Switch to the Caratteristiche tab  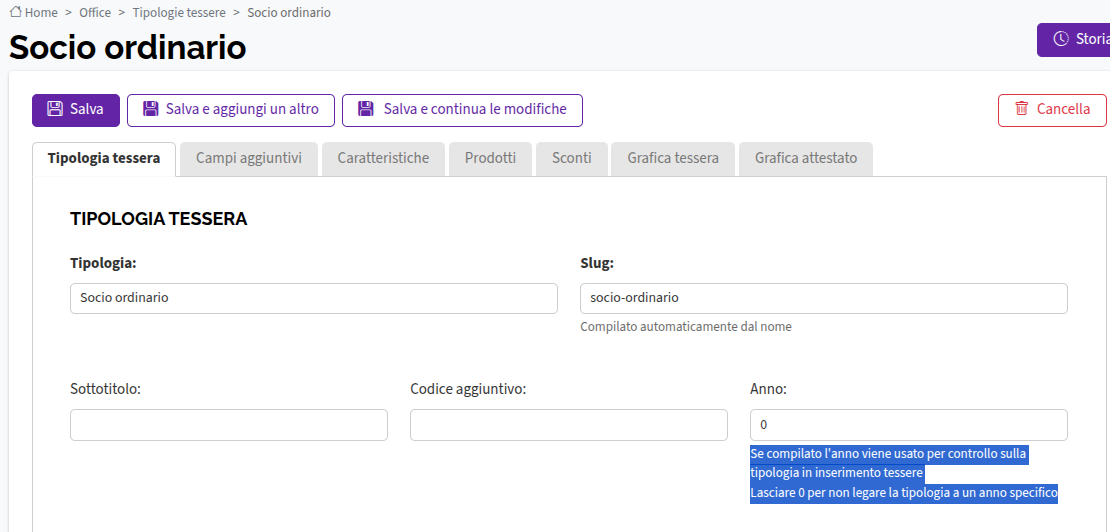(x=383, y=158)
